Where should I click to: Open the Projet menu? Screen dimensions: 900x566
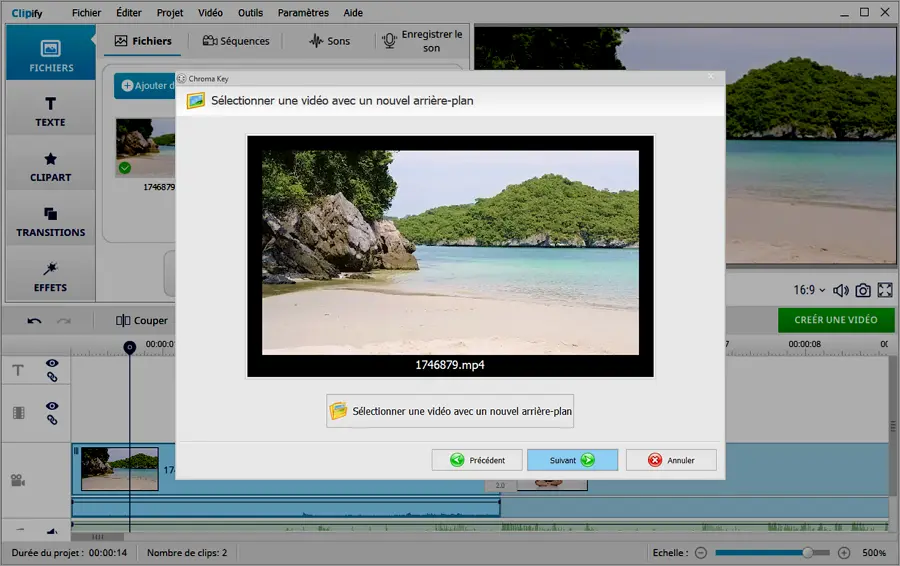pos(170,13)
